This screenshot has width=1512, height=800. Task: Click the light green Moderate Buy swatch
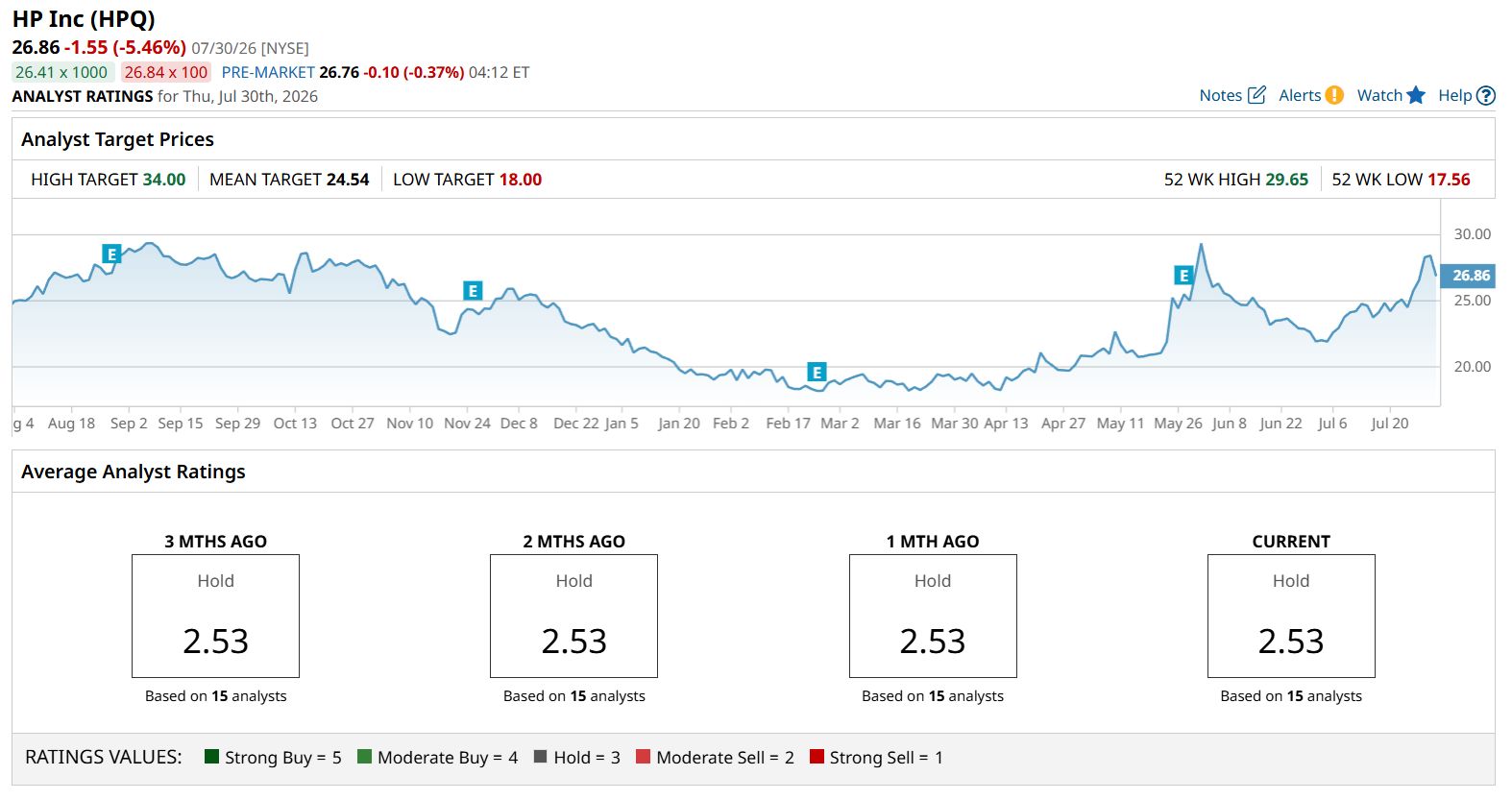click(364, 757)
